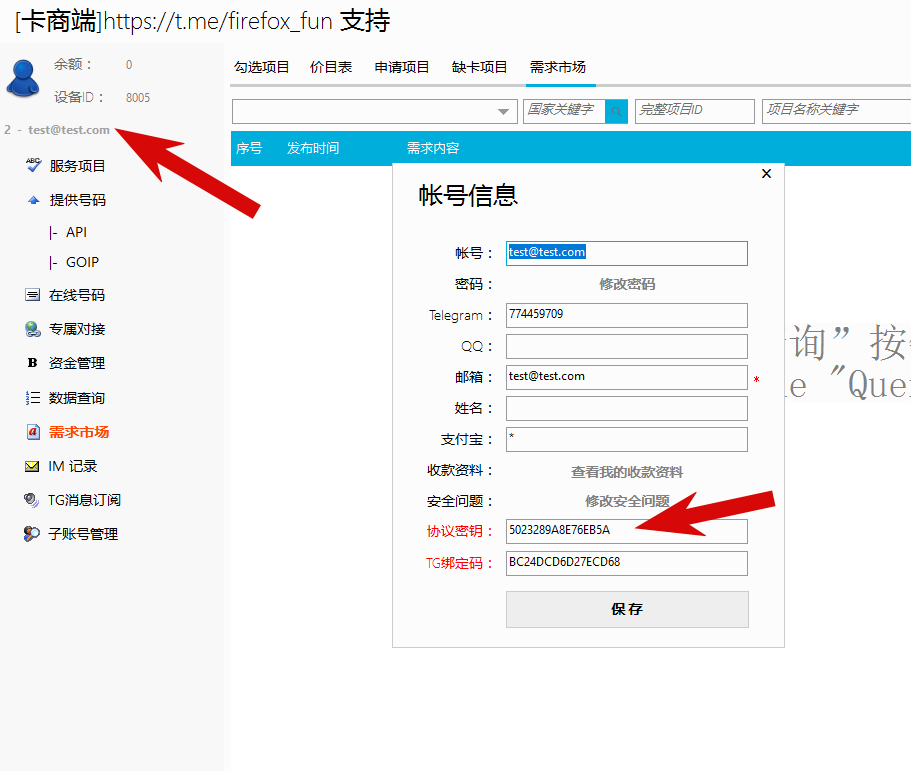Click the 邮箱 input field

tap(627, 378)
